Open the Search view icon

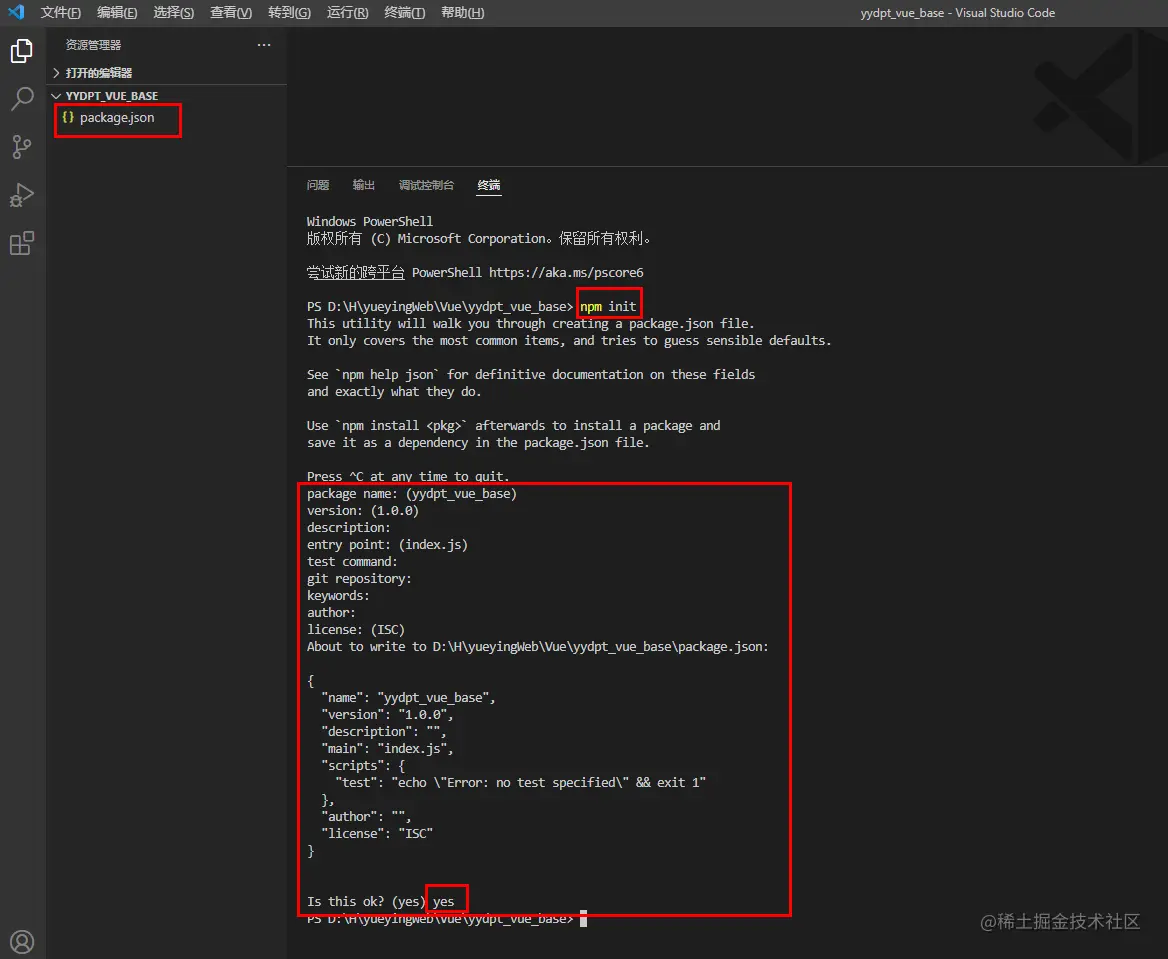pyautogui.click(x=22, y=98)
